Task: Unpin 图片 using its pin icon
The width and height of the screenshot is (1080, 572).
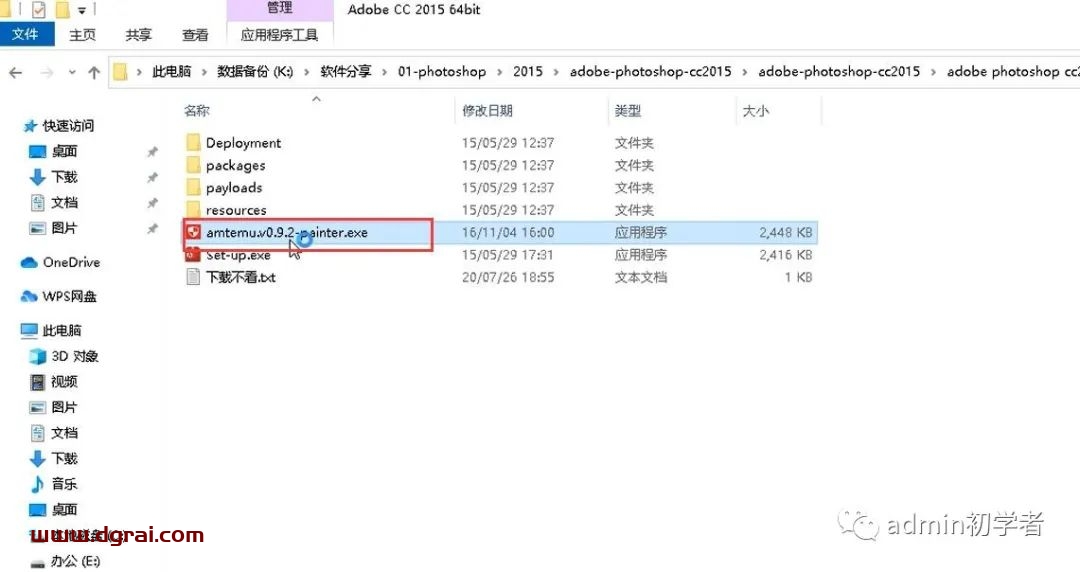Action: (152, 228)
